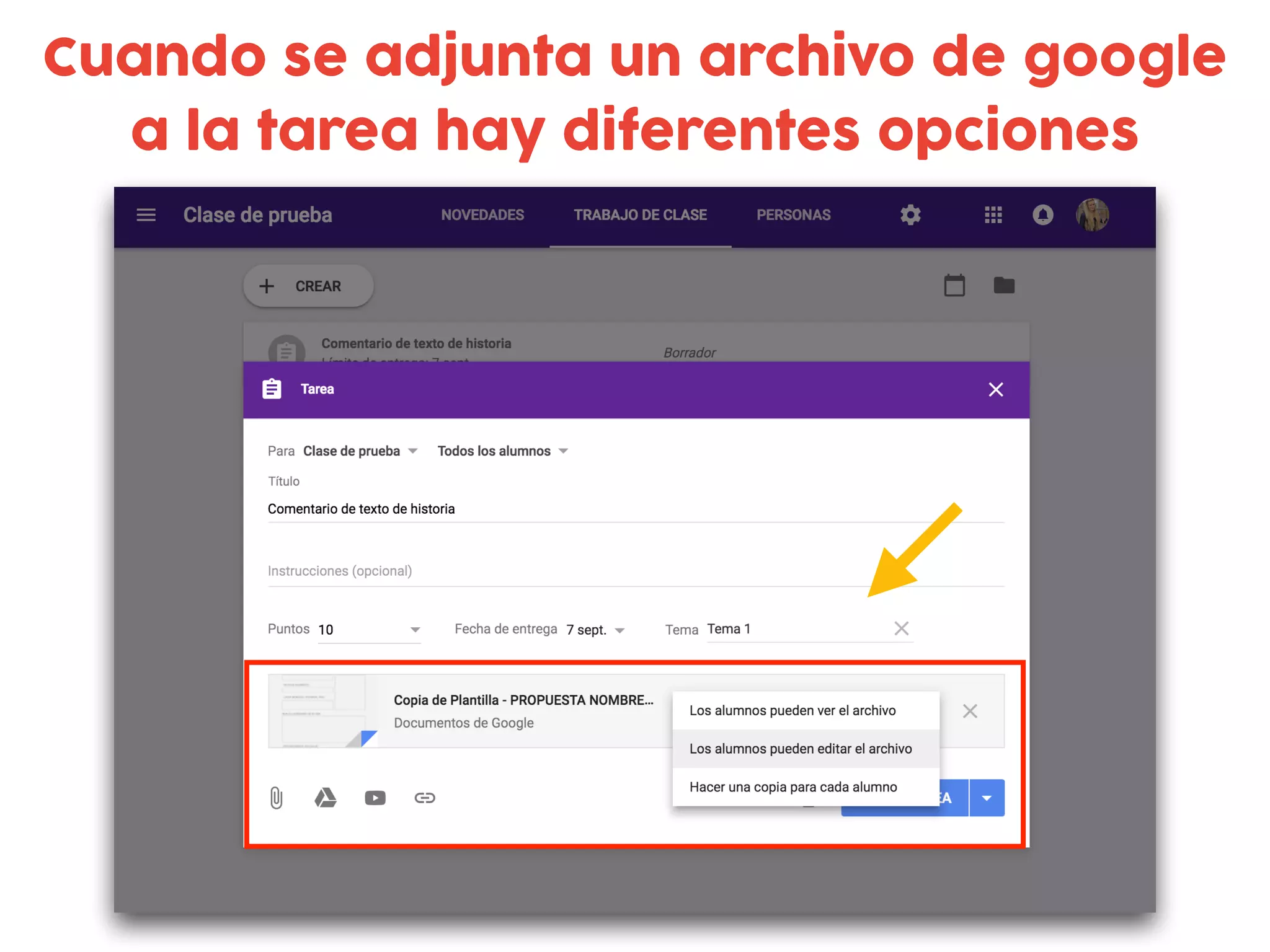Click the Borrador status label

pyautogui.click(x=690, y=353)
